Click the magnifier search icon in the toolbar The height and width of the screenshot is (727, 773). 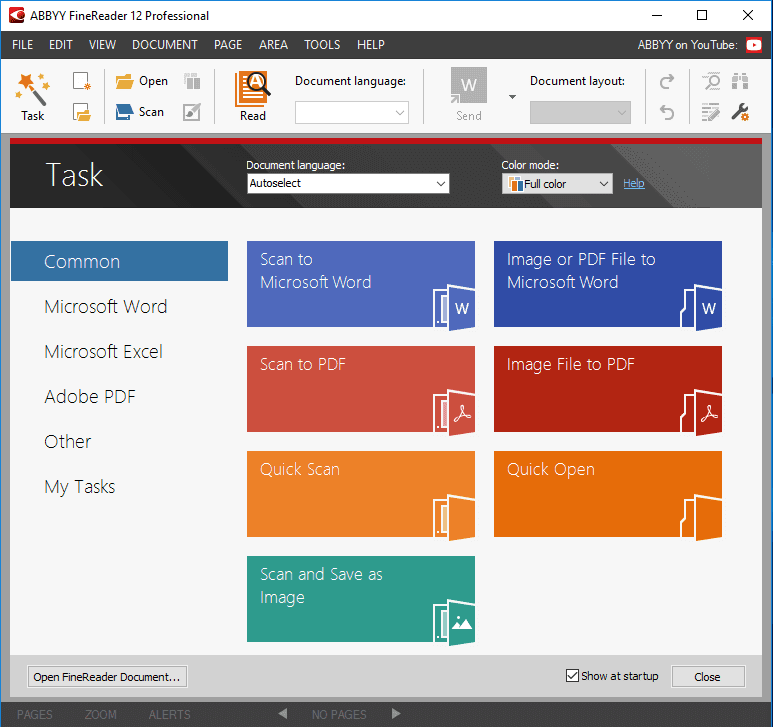(x=711, y=81)
